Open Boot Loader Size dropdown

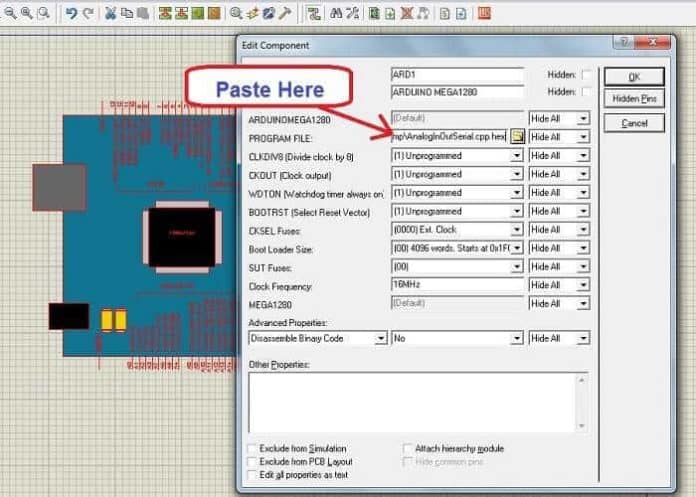click(517, 248)
